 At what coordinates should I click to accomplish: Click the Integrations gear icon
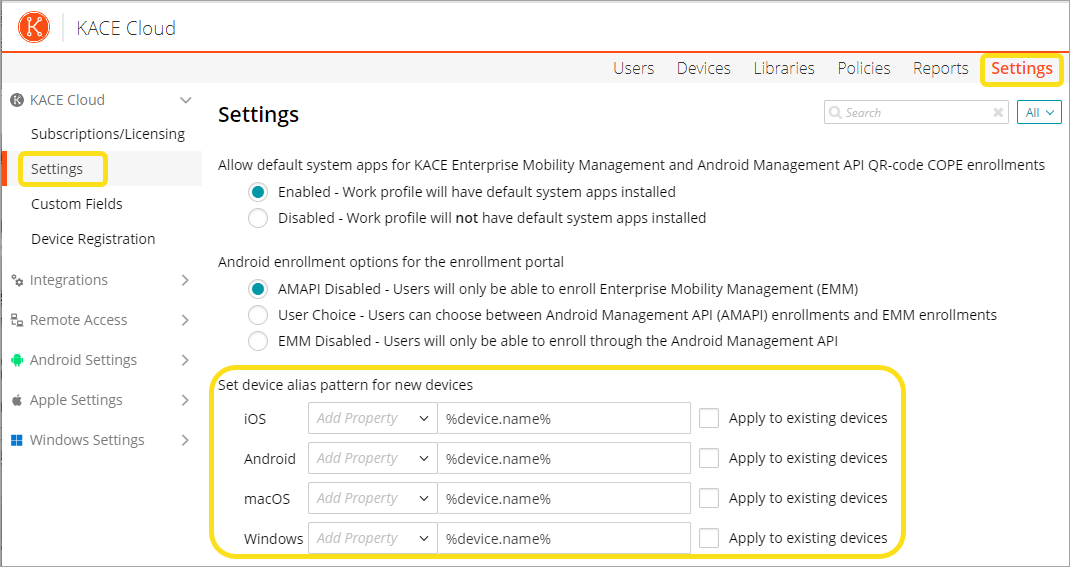pos(17,281)
